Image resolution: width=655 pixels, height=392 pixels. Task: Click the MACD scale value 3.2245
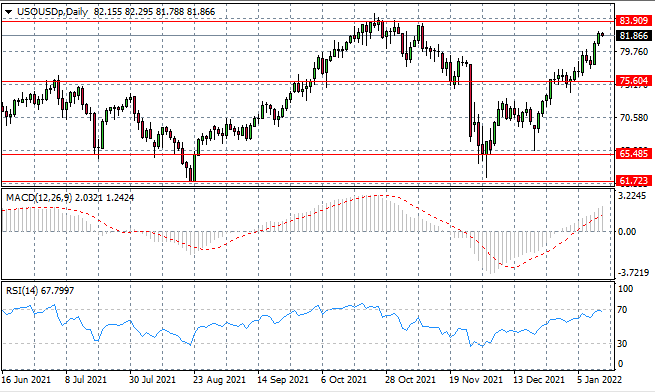pyautogui.click(x=633, y=196)
